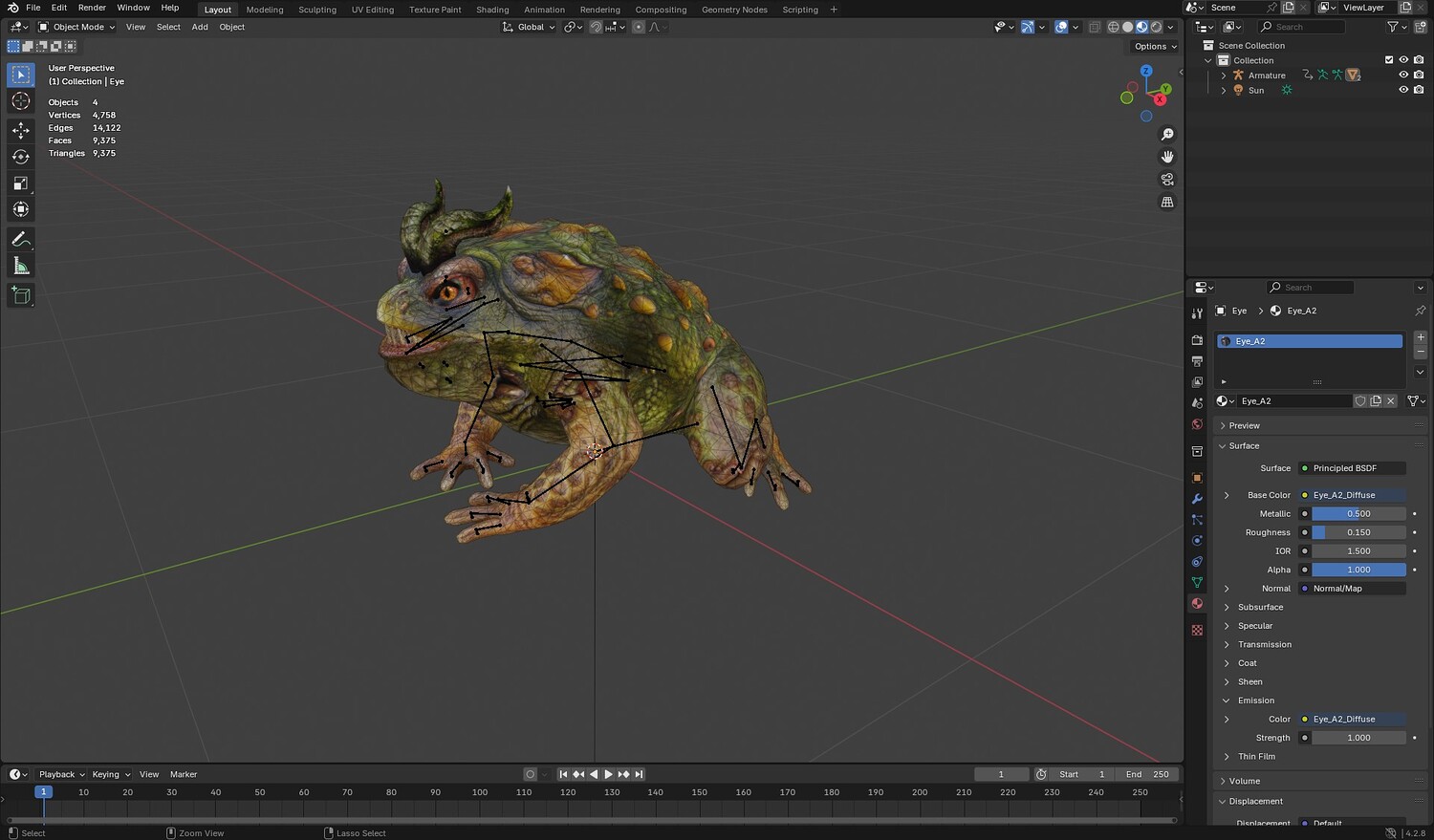Click the Options button in viewport
Viewport: 1434px width, 840px height.
(1155, 46)
